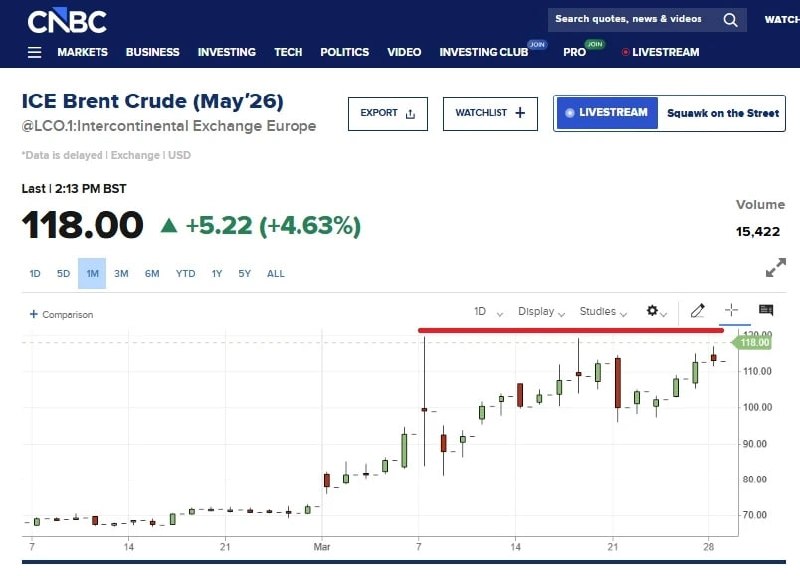Switch chart to the YTD tab
800x576 pixels.
coord(185,273)
